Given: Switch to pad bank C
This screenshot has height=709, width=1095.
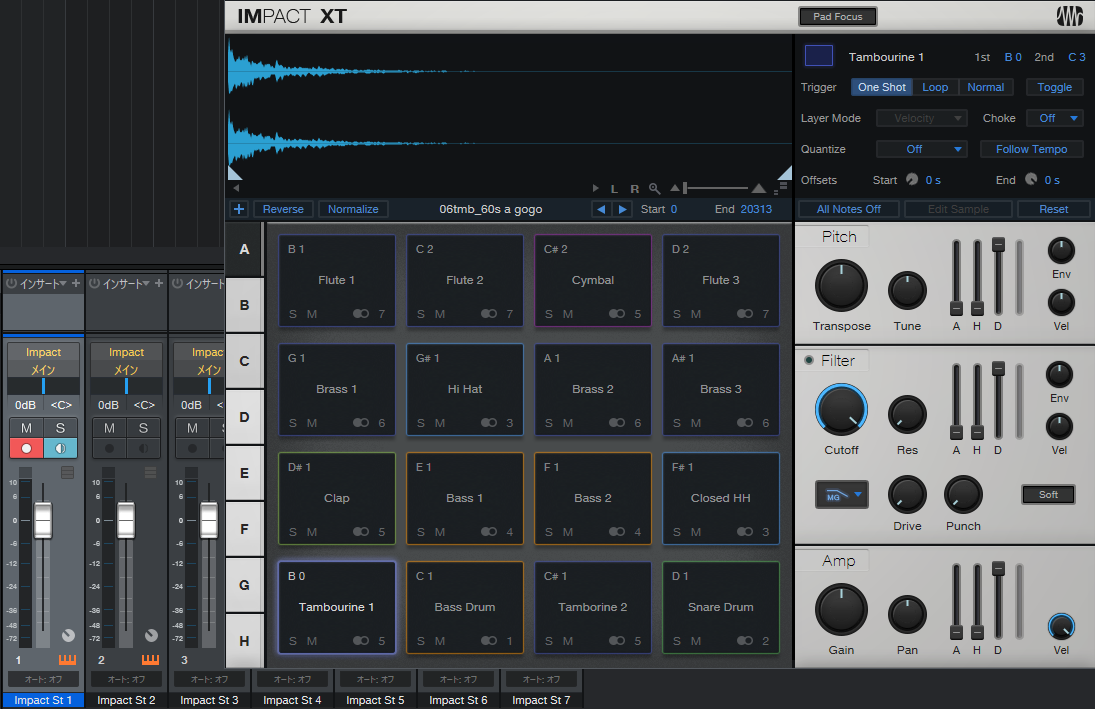Looking at the screenshot, I should 244,361.
